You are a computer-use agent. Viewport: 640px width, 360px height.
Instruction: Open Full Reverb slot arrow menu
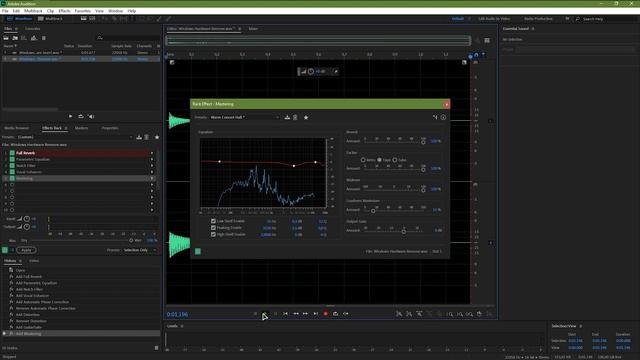click(x=152, y=153)
